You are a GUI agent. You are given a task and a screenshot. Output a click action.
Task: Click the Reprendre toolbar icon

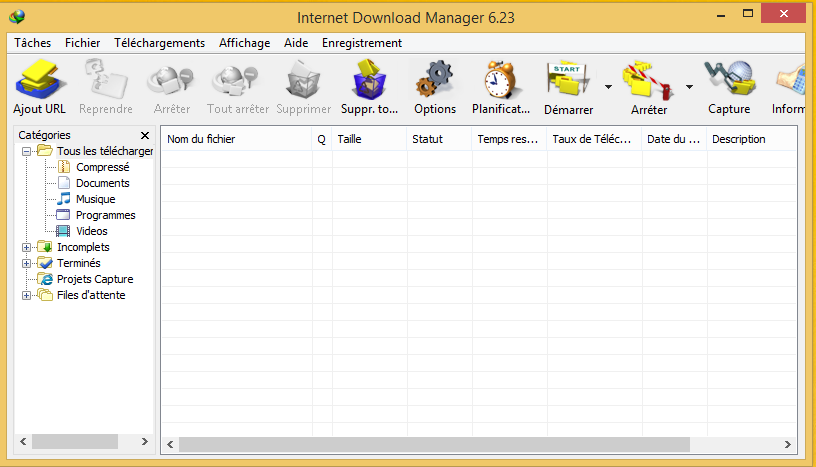point(106,79)
